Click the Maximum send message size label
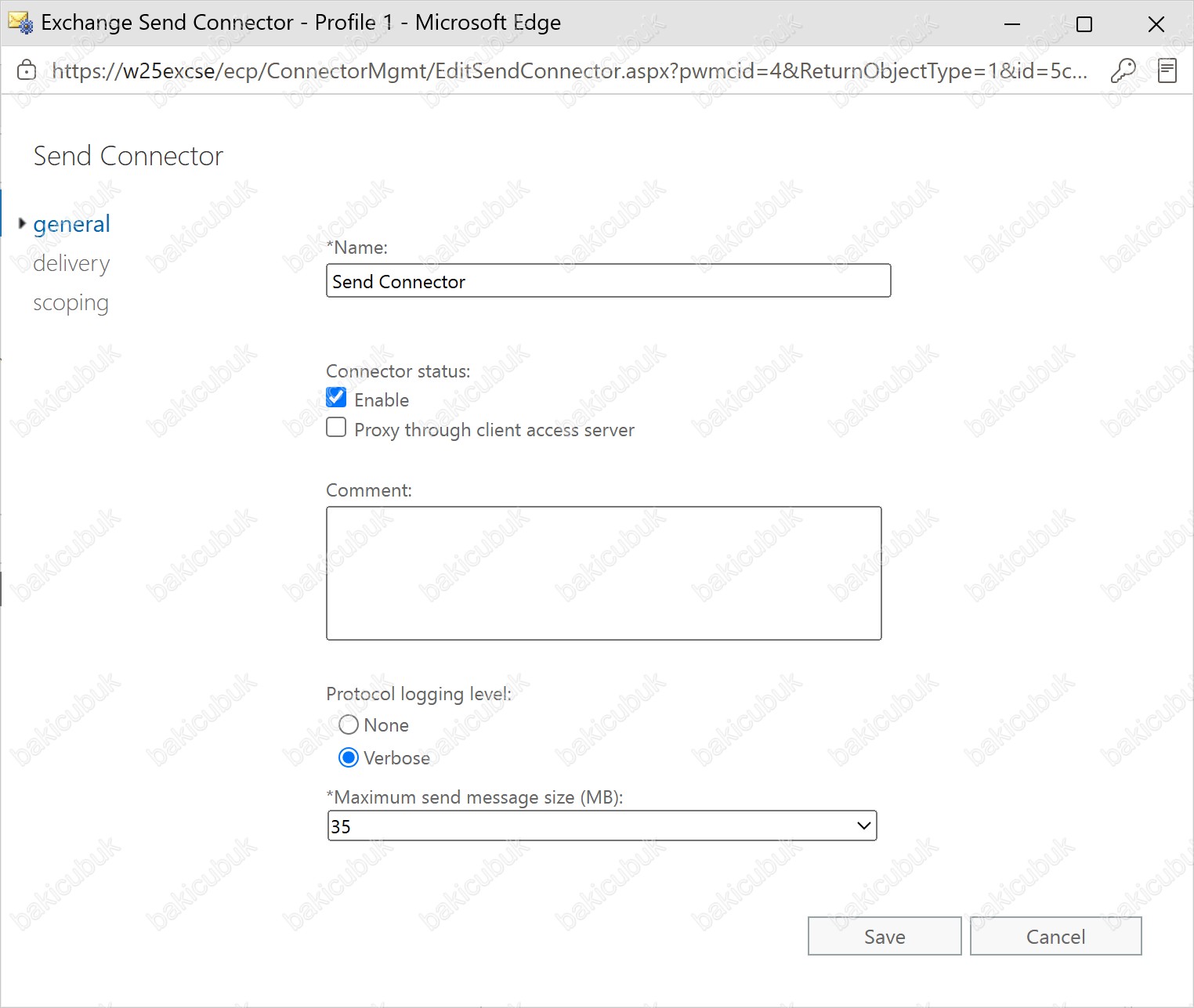The height and width of the screenshot is (1008, 1194). 475,797
